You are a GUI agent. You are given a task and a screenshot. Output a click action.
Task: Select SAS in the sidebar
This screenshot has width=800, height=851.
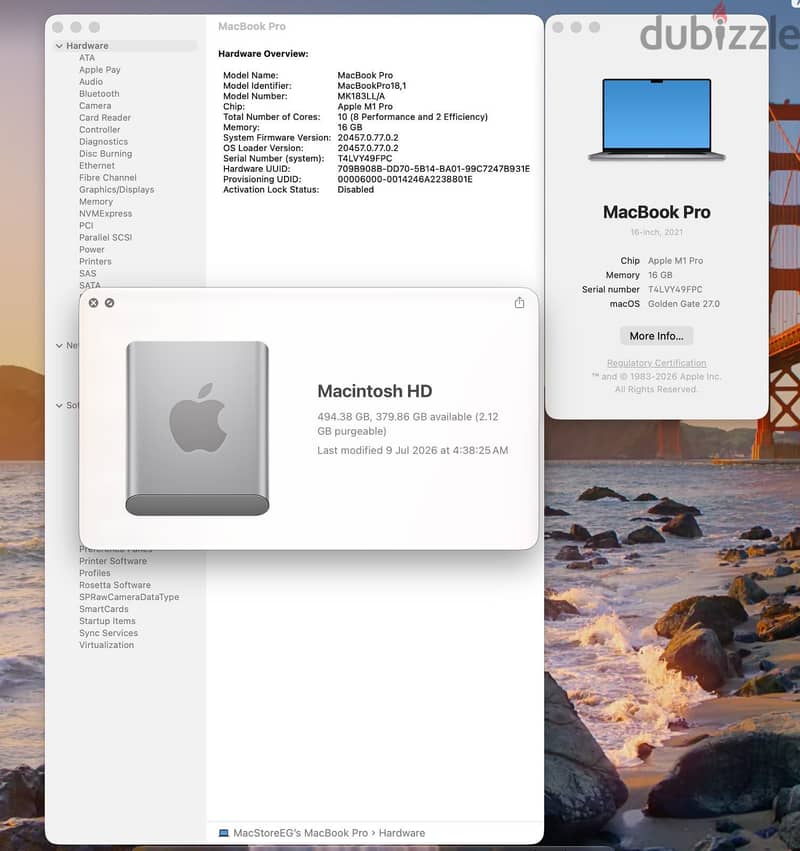[88, 274]
